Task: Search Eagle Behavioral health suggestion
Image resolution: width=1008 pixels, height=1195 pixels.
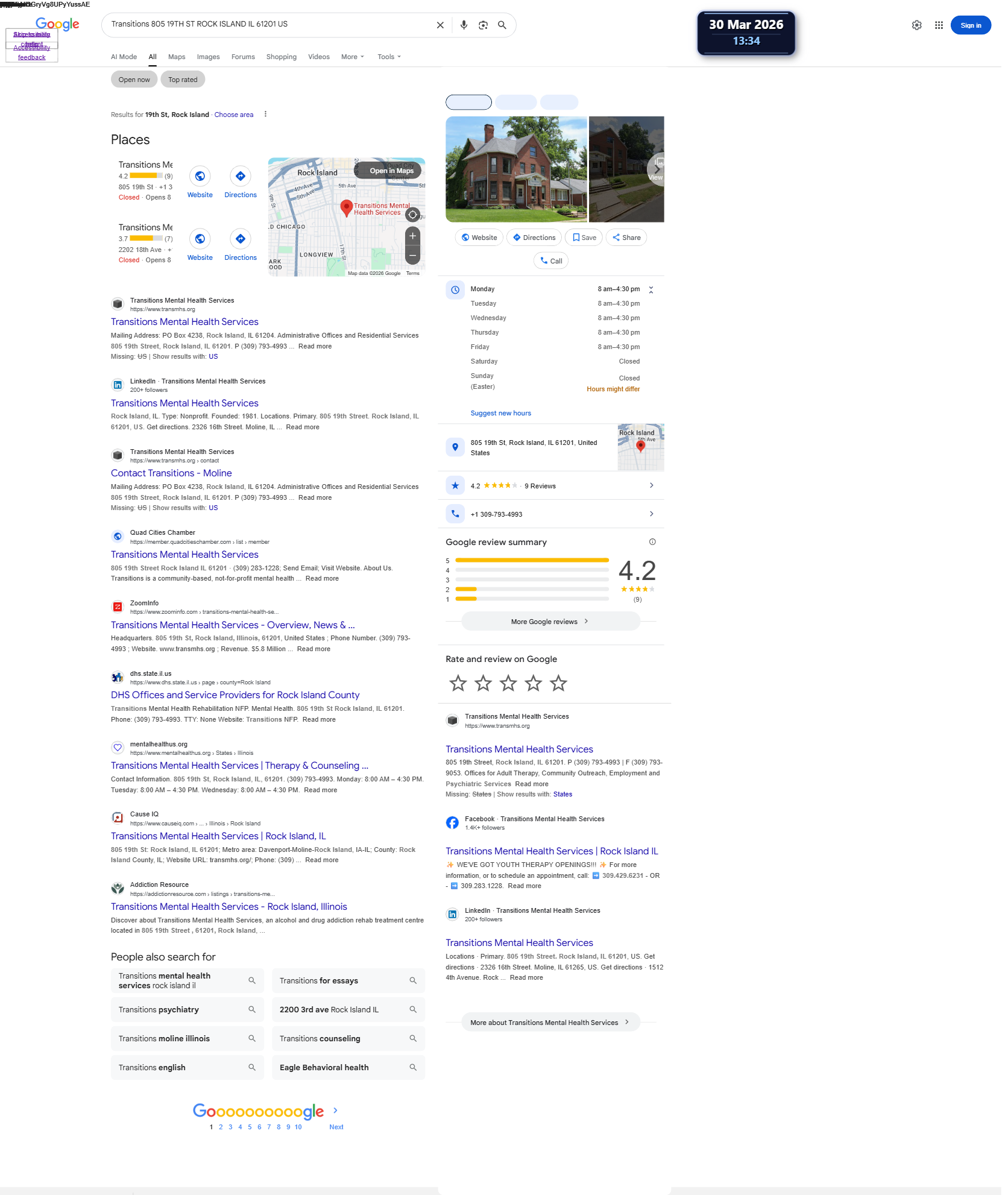Action: point(348,1067)
